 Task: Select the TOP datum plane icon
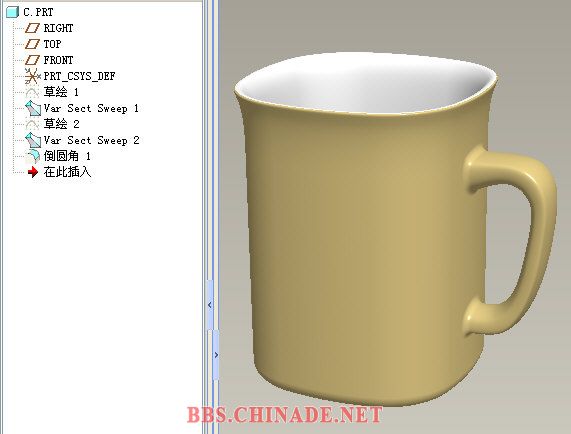pos(32,44)
